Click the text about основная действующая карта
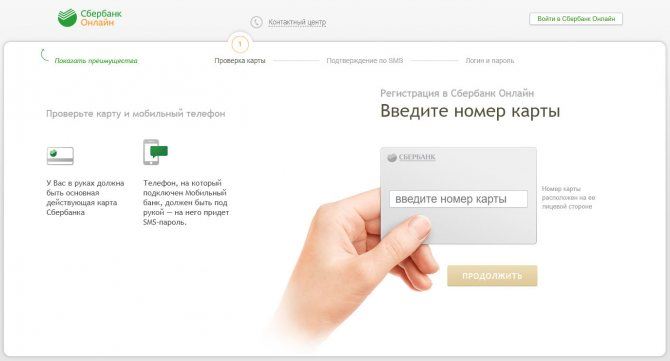This screenshot has height=361, width=670. pyautogui.click(x=85, y=197)
